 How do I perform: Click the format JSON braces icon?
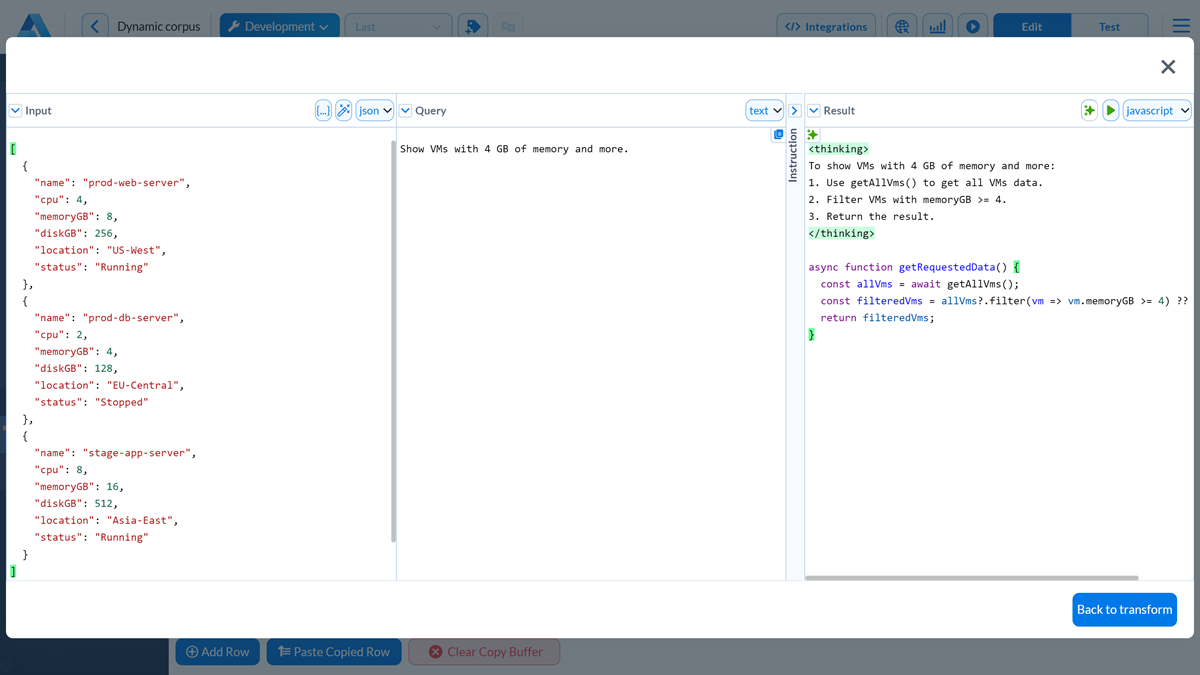coord(323,111)
